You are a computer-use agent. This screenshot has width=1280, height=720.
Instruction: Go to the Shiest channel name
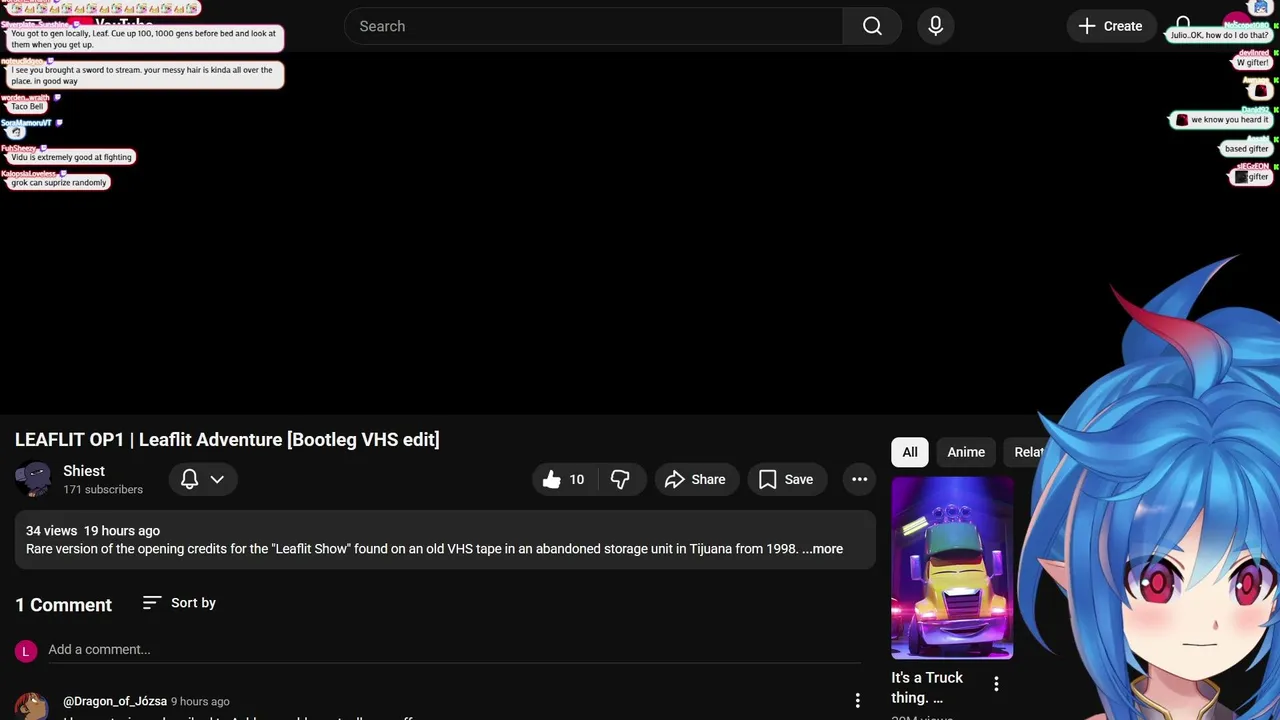(84, 471)
